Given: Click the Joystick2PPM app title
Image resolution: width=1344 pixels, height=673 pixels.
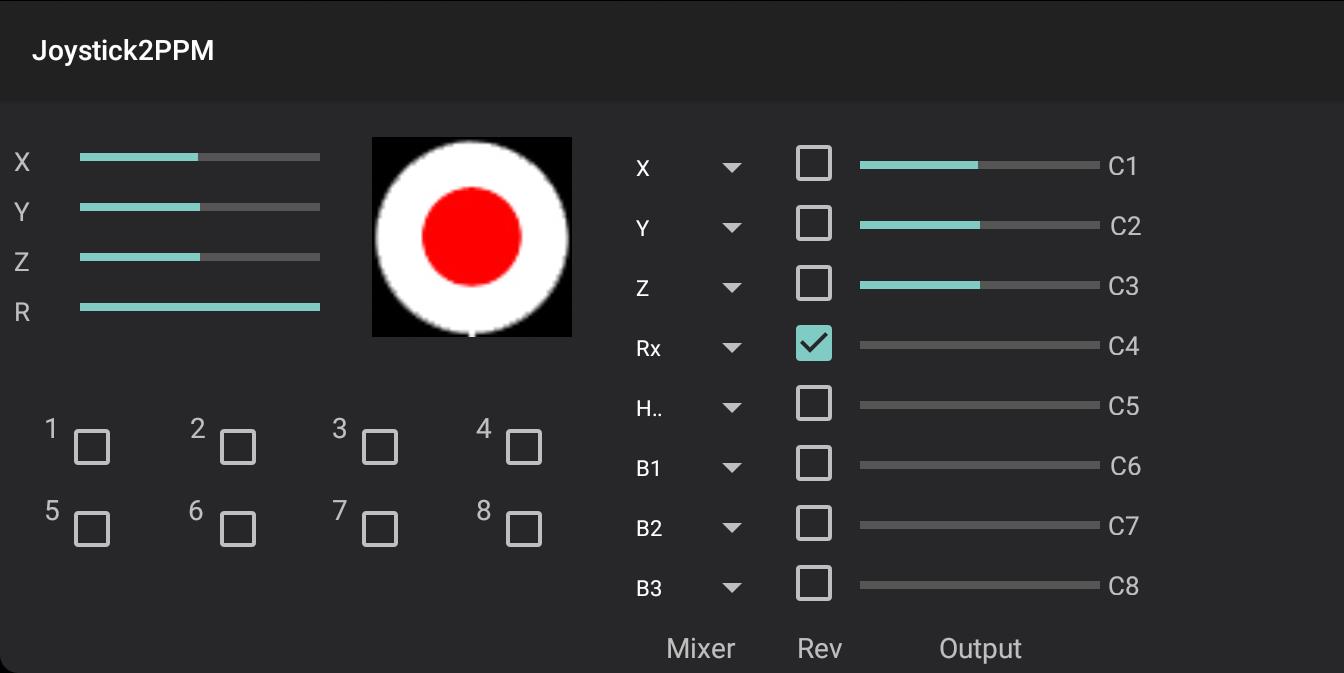Looking at the screenshot, I should [123, 51].
